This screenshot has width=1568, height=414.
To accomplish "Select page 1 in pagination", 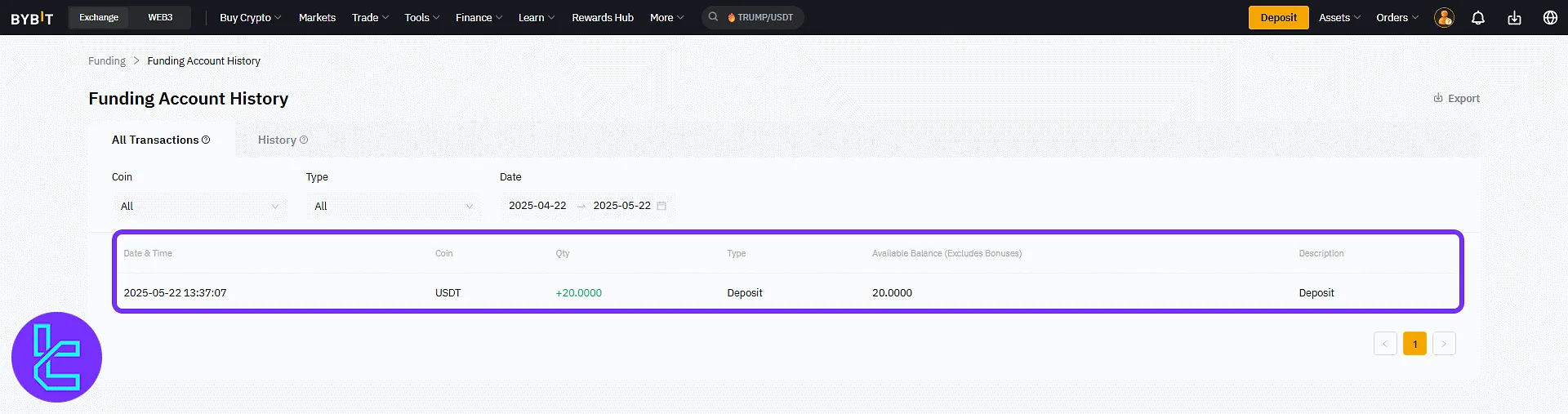I will 1414,344.
